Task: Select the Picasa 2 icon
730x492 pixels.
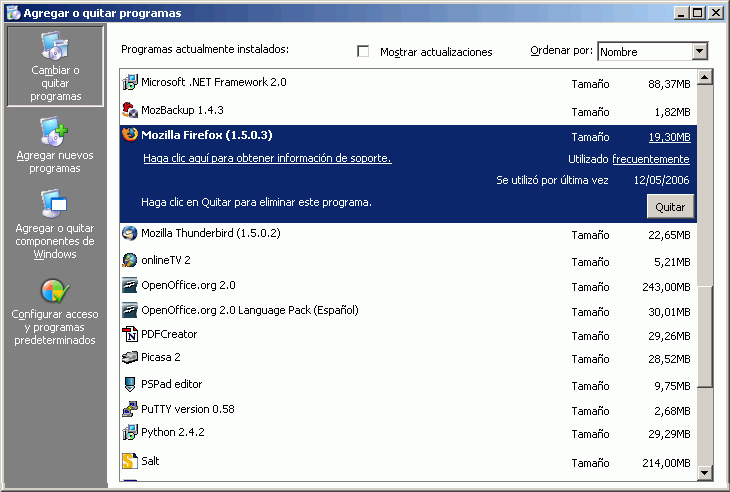Action: (129, 358)
